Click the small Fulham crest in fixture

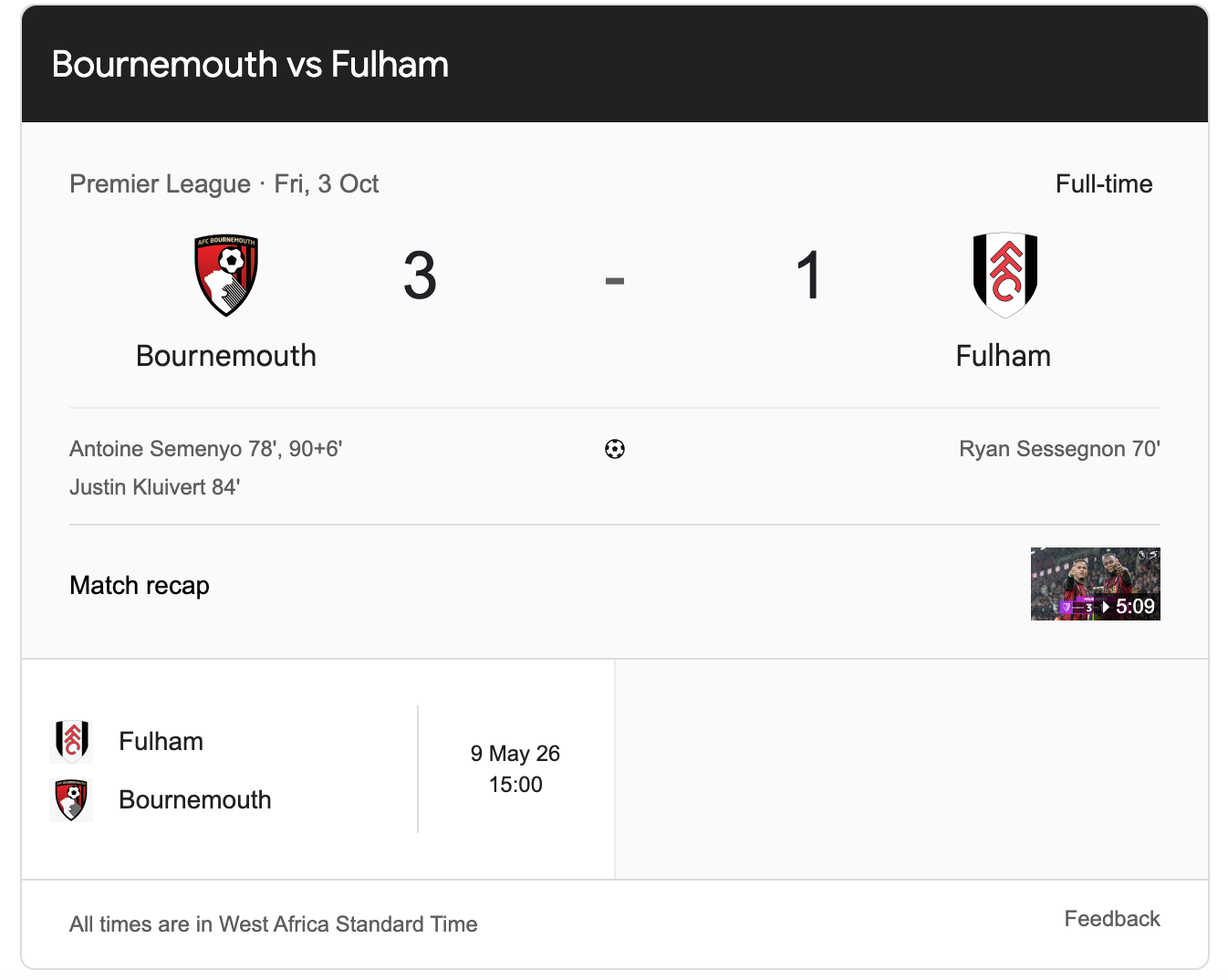pos(72,741)
